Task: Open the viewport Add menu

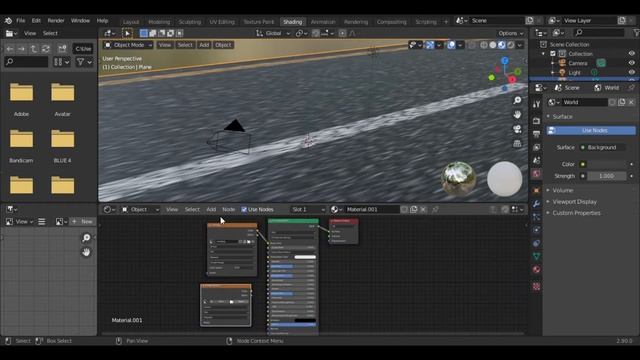Action: tap(204, 45)
